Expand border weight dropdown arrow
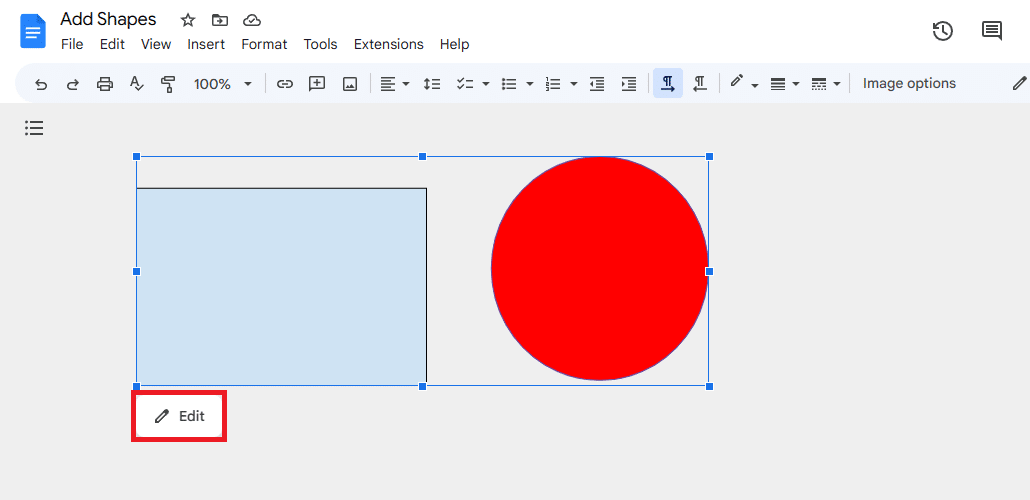The height and width of the screenshot is (500, 1030). coord(795,84)
